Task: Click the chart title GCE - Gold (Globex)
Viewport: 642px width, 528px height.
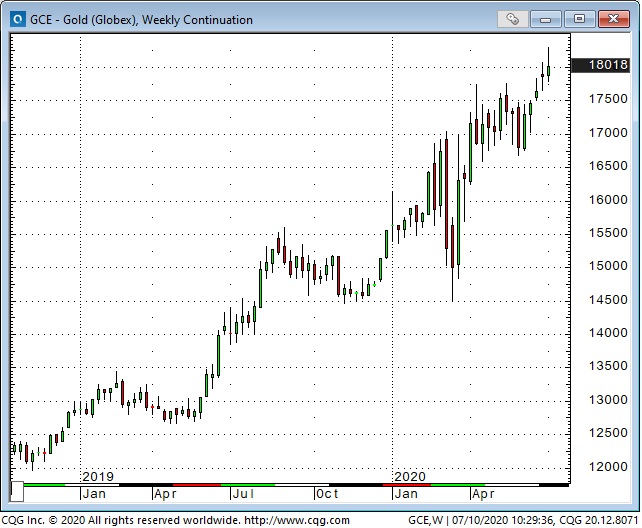Action: click(x=141, y=20)
